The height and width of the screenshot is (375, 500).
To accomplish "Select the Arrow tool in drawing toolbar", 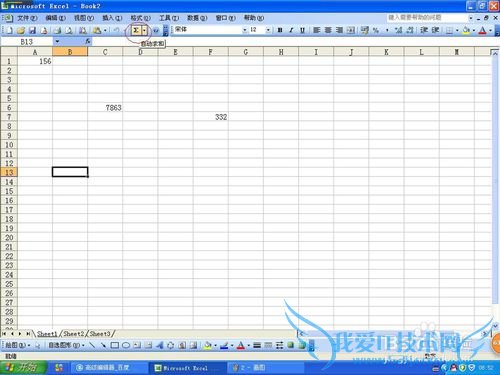I will tap(103, 345).
